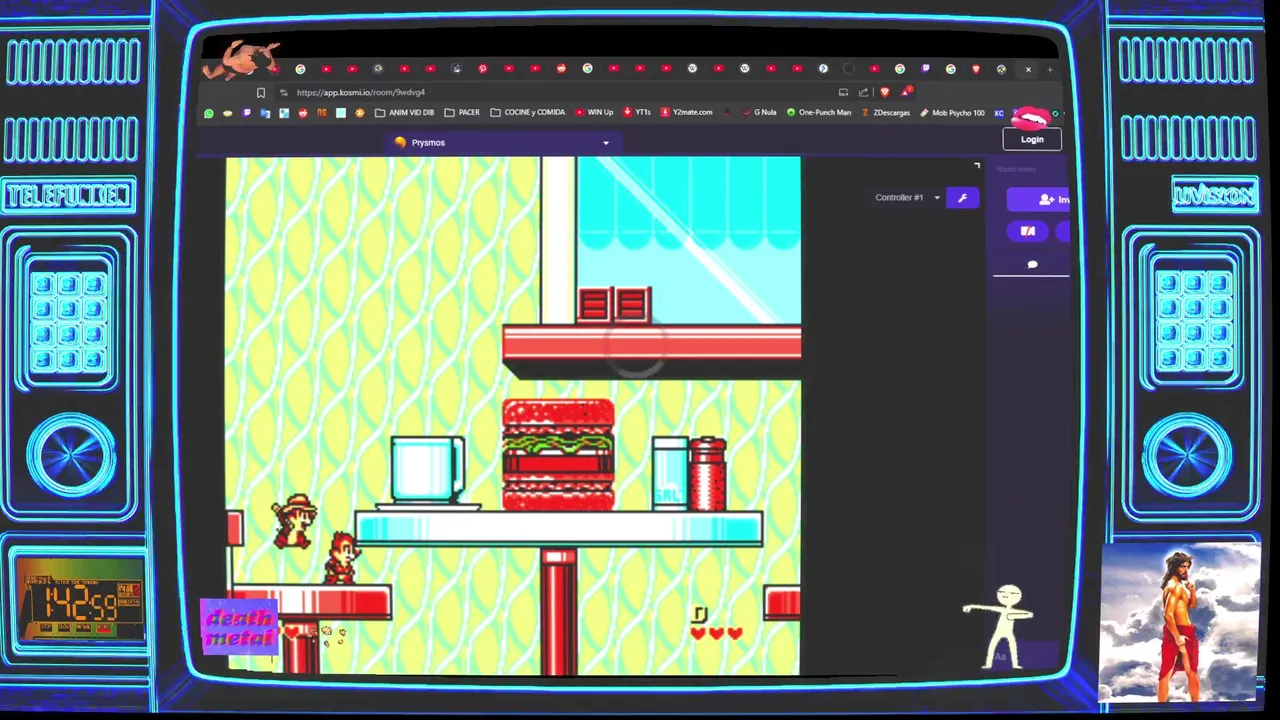Image resolution: width=1280 pixels, height=720 pixels.
Task: Click the Login button
Action: point(1032,140)
